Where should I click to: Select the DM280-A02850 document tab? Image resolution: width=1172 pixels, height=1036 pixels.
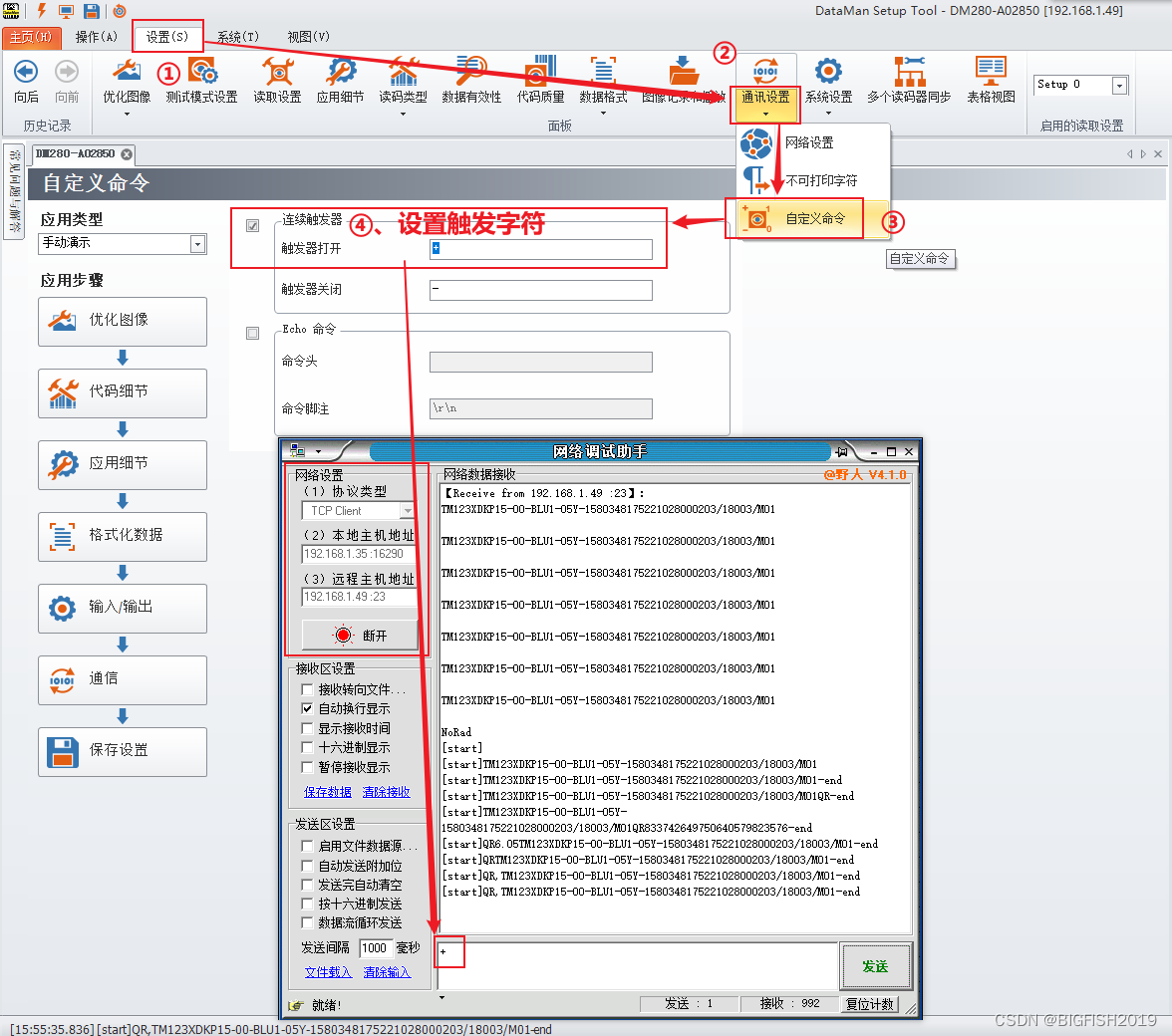(76, 154)
